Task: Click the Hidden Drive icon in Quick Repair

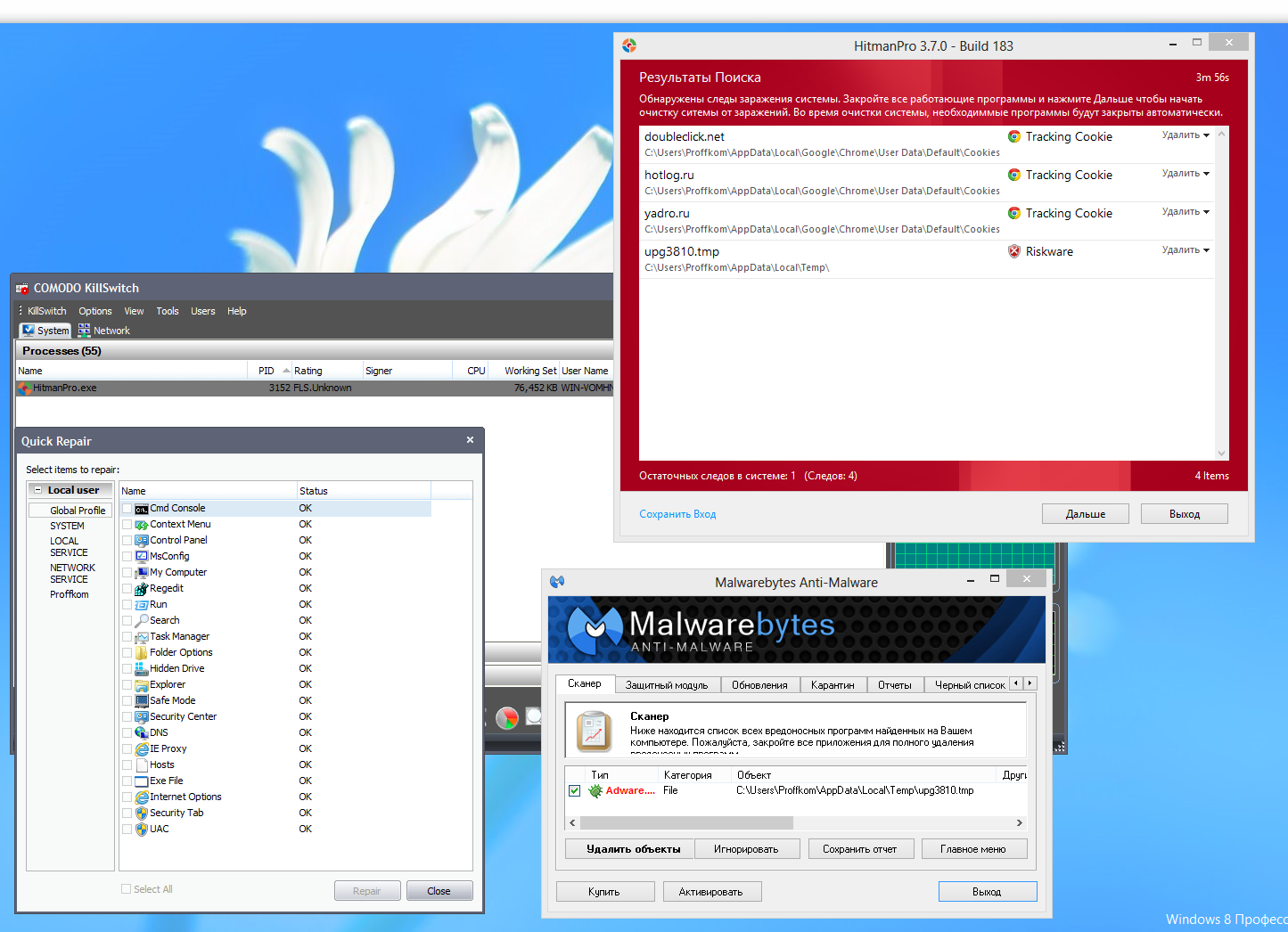Action: pyautogui.click(x=142, y=669)
